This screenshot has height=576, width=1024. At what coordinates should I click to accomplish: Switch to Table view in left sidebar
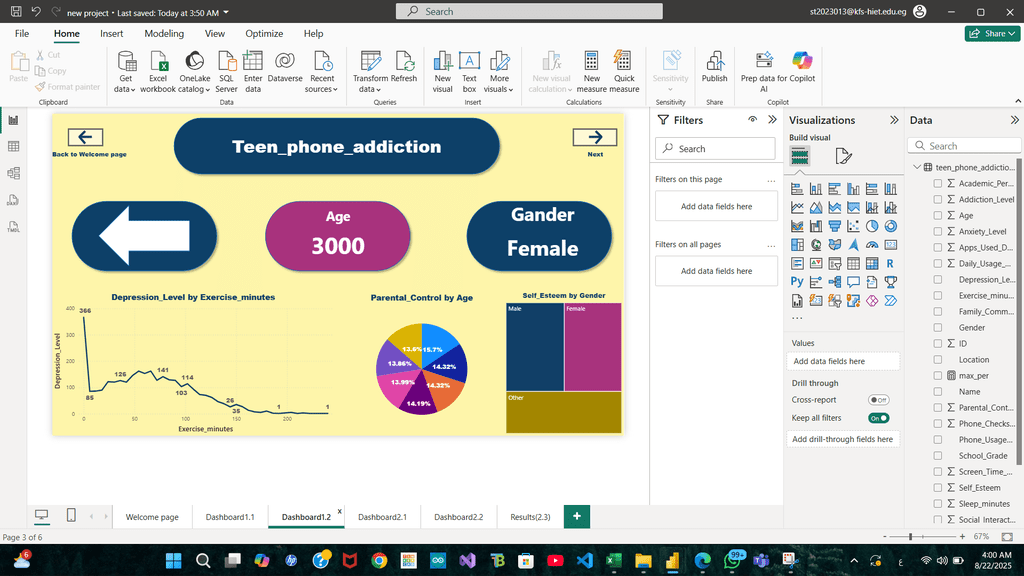14,146
